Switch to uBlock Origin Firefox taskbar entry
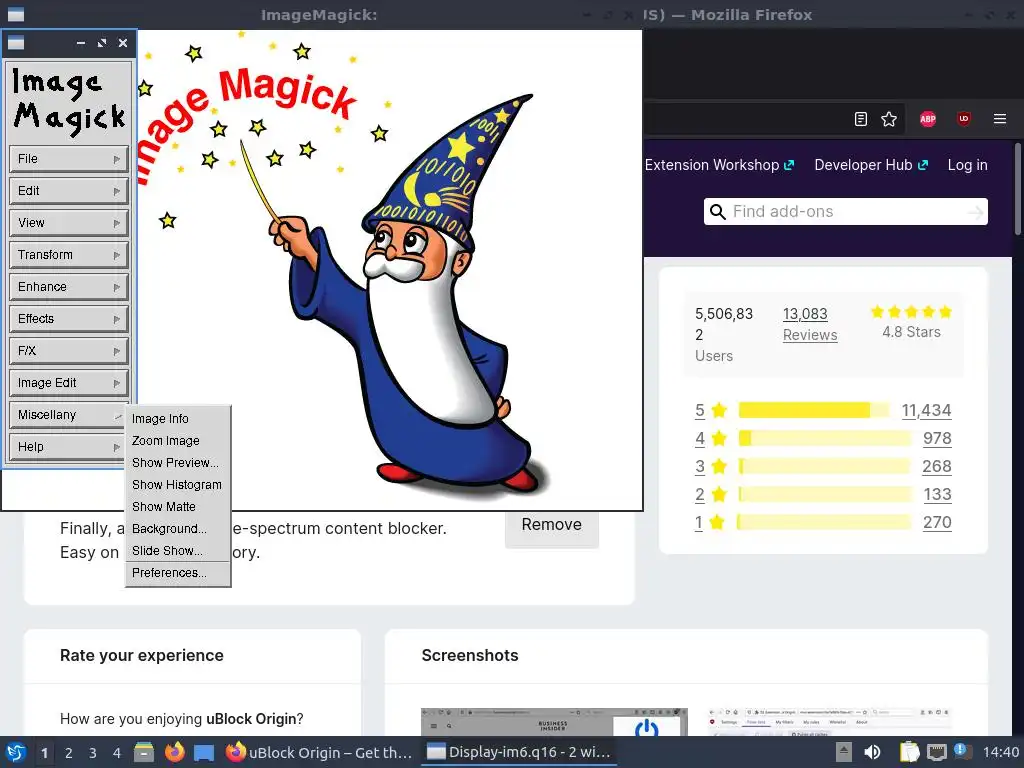This screenshot has height=768, width=1024. click(319, 752)
